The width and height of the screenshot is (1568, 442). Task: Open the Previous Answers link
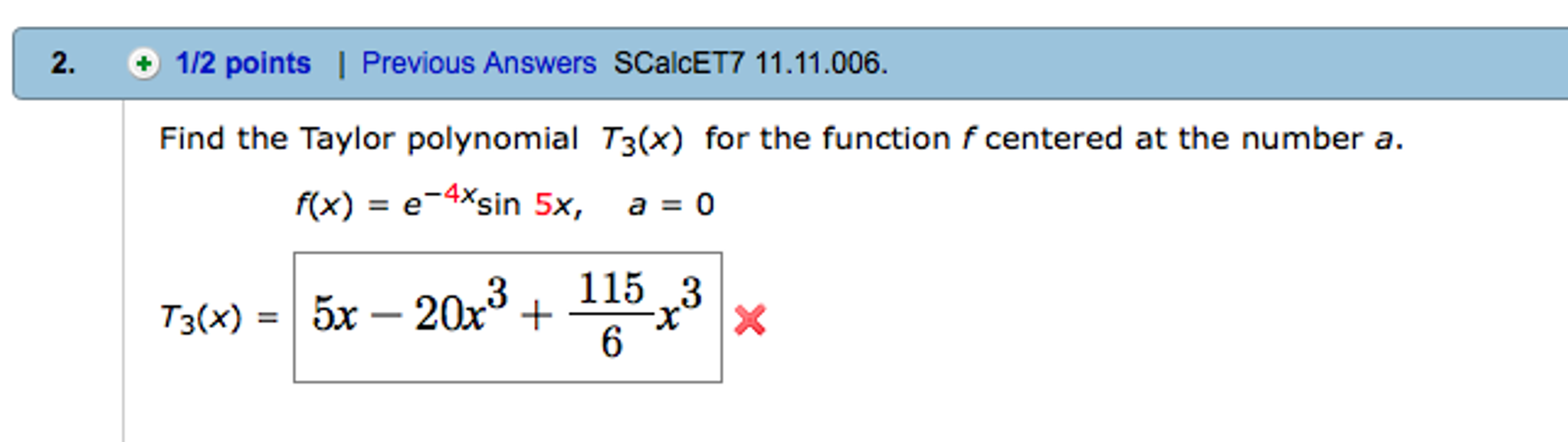(x=479, y=64)
